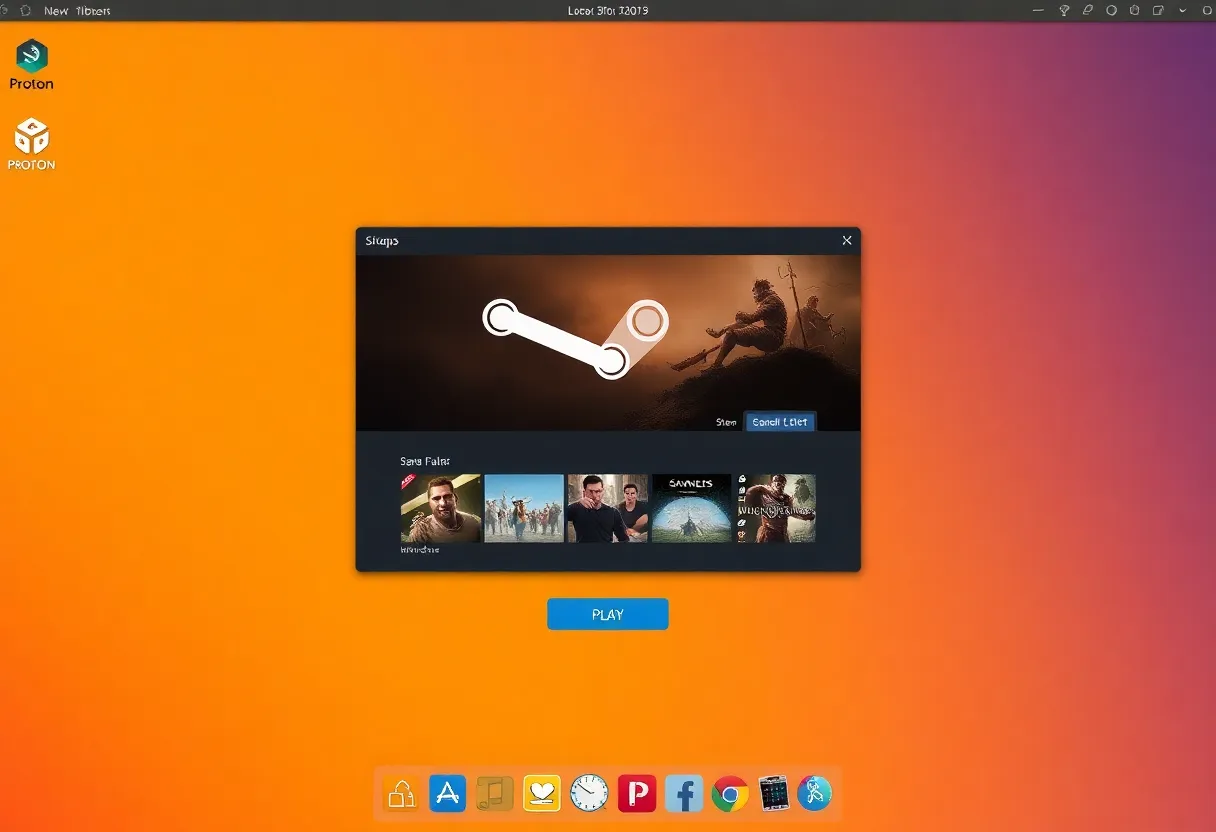
Task: Open the second top bar menu beside New
Action: [x=93, y=11]
